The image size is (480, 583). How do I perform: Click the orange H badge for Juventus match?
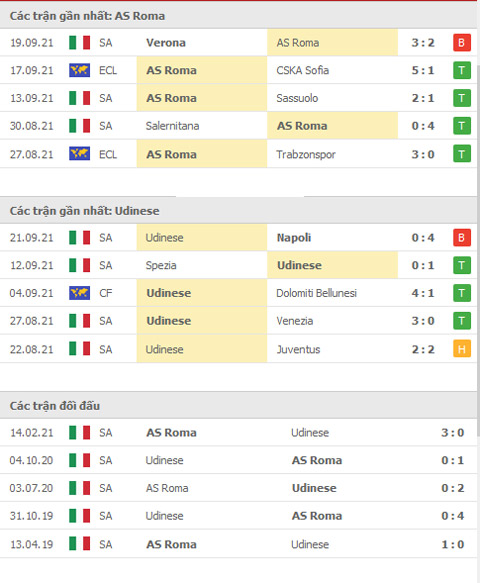pos(462,349)
